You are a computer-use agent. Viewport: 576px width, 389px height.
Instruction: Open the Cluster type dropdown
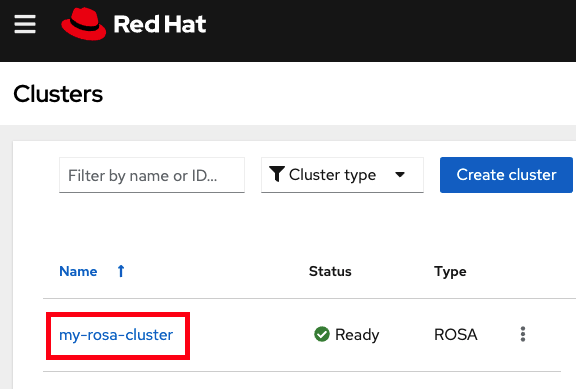[x=342, y=175]
